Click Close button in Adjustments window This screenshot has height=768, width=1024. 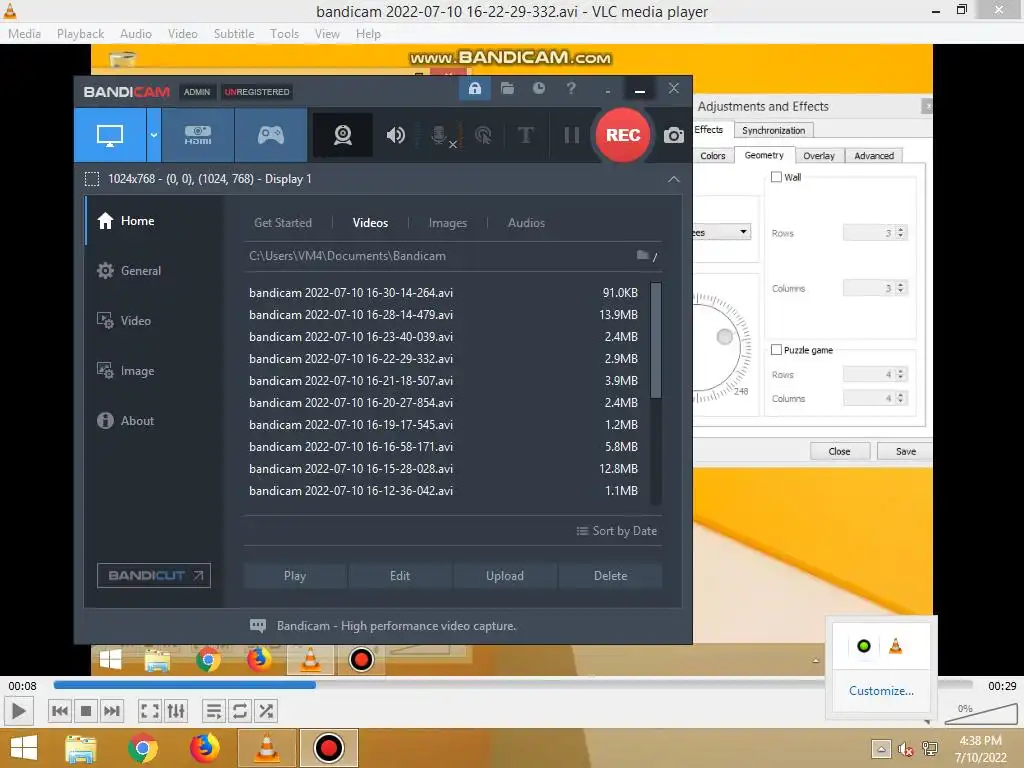(x=839, y=451)
